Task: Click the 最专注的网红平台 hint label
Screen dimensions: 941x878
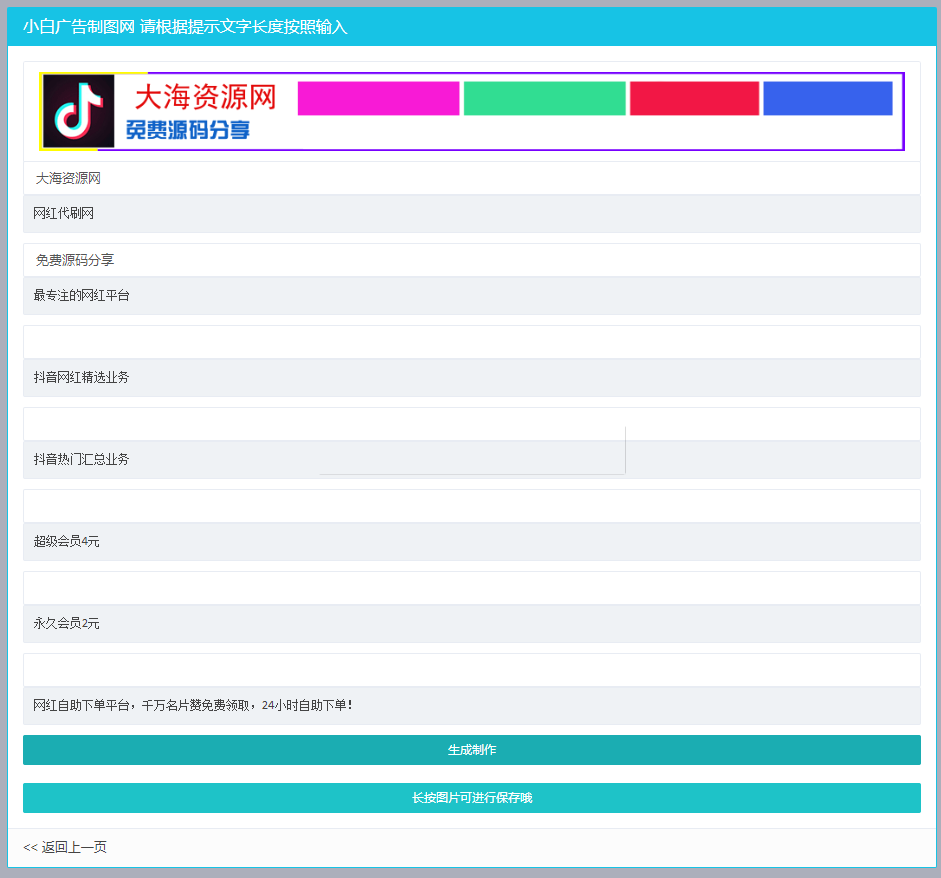Action: tap(81, 295)
